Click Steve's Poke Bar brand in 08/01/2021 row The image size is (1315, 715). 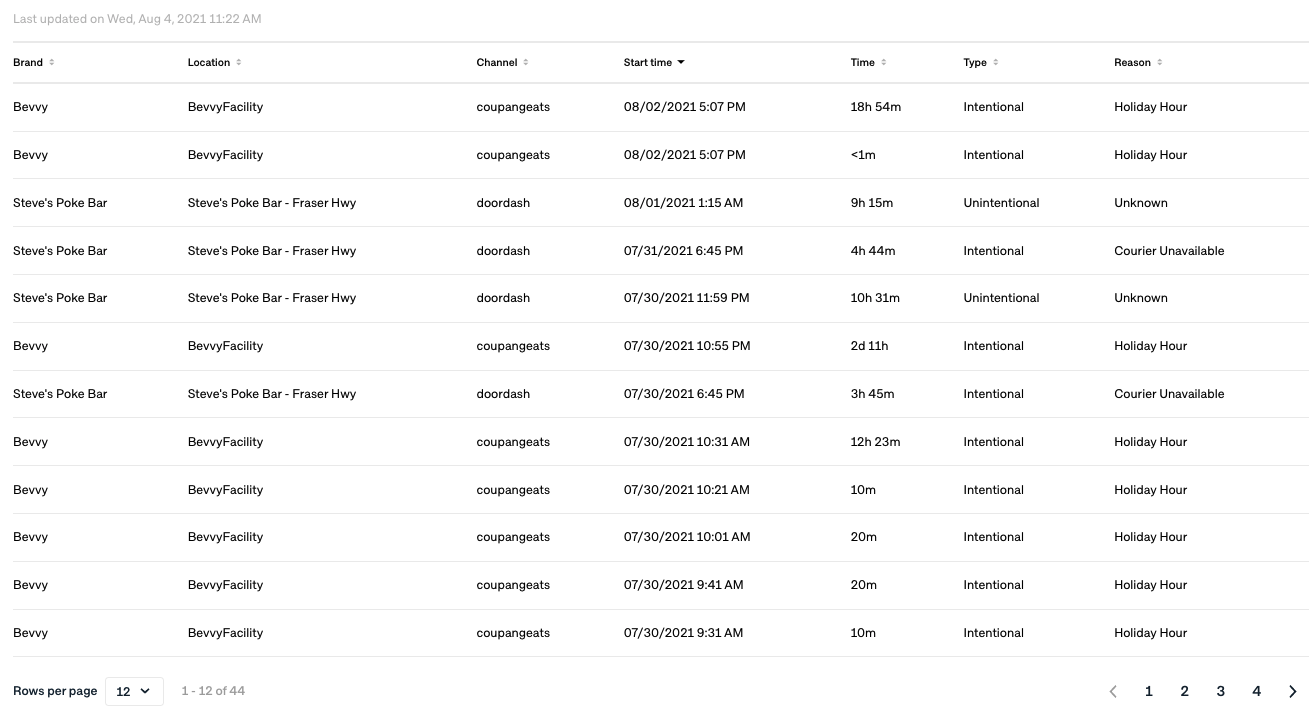coord(60,203)
